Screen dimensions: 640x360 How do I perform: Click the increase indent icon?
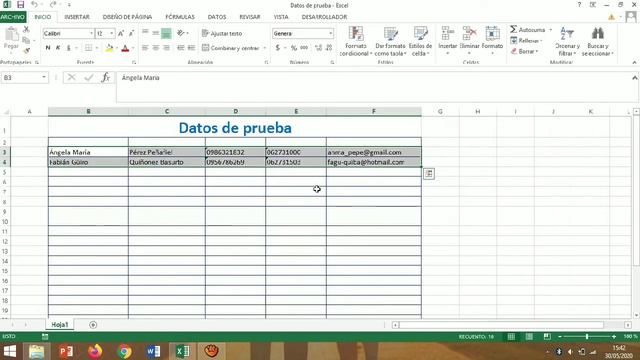click(191, 48)
